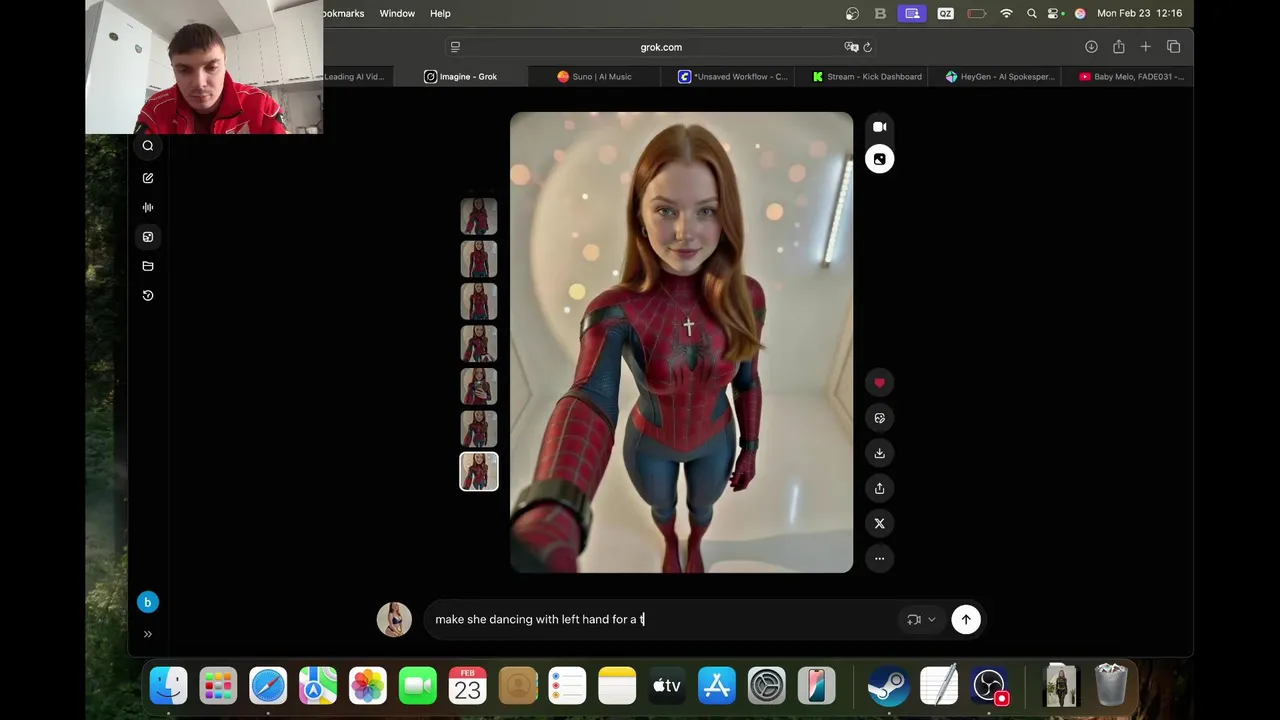Open the generation mode dropdown in the prompt bar
This screenshot has height=720, width=1280.
(x=921, y=620)
